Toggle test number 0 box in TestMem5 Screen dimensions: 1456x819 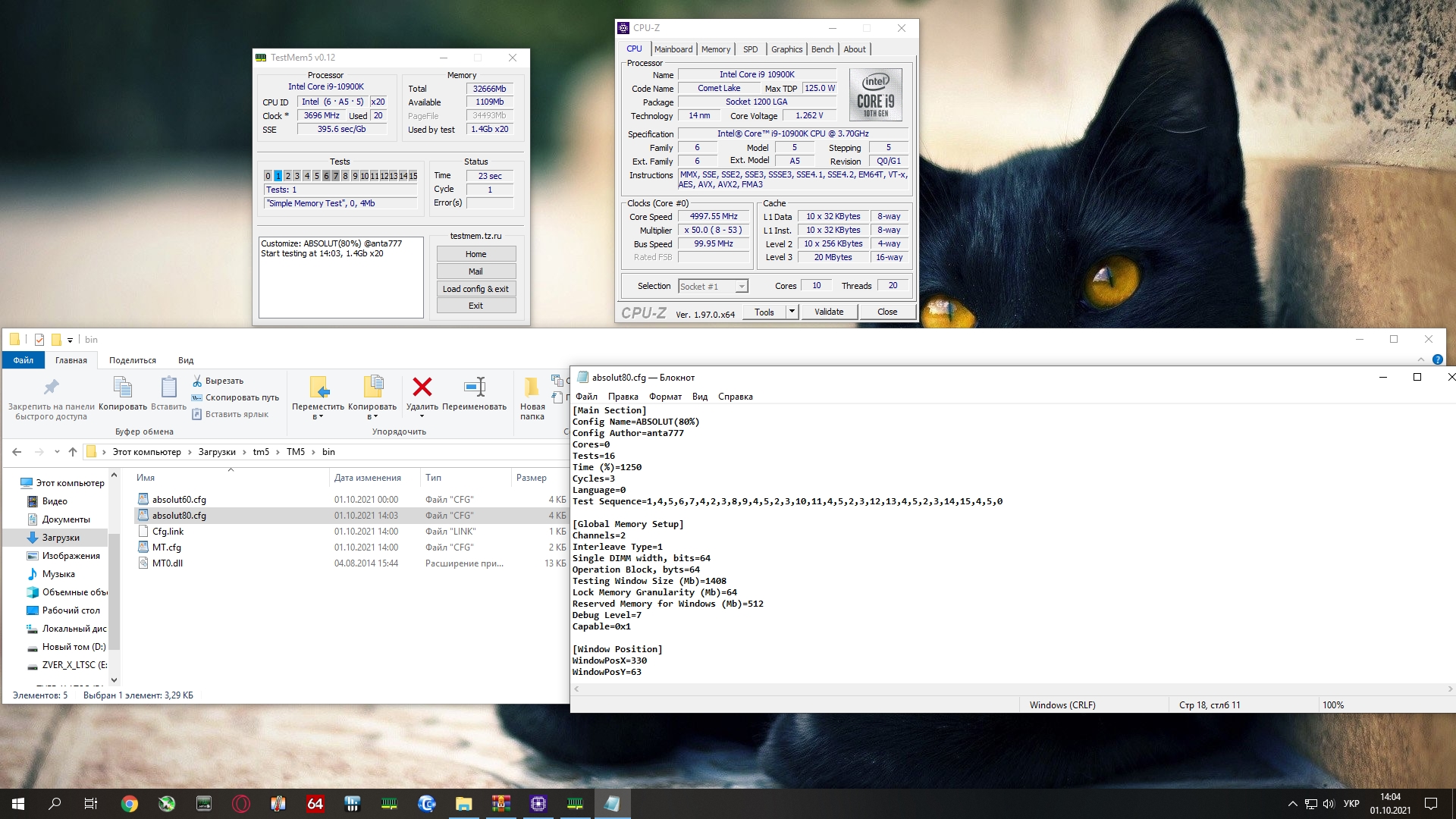(x=268, y=176)
